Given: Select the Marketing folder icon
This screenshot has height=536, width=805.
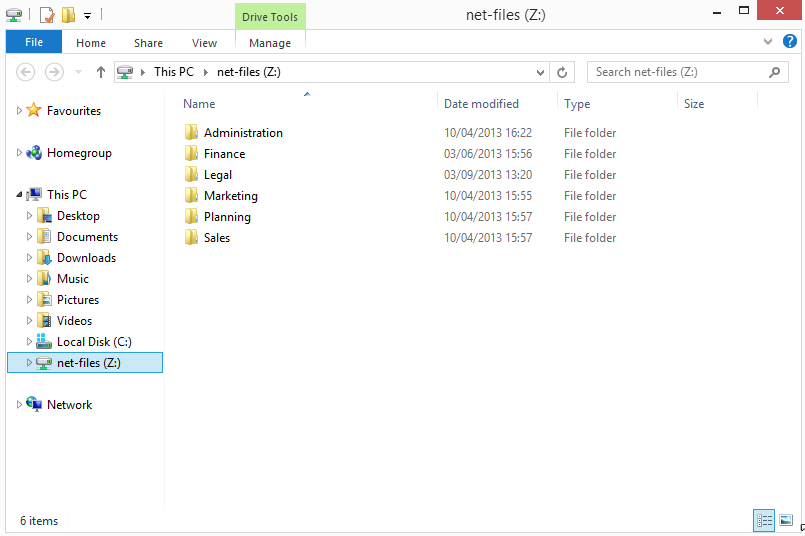Looking at the screenshot, I should pos(191,196).
